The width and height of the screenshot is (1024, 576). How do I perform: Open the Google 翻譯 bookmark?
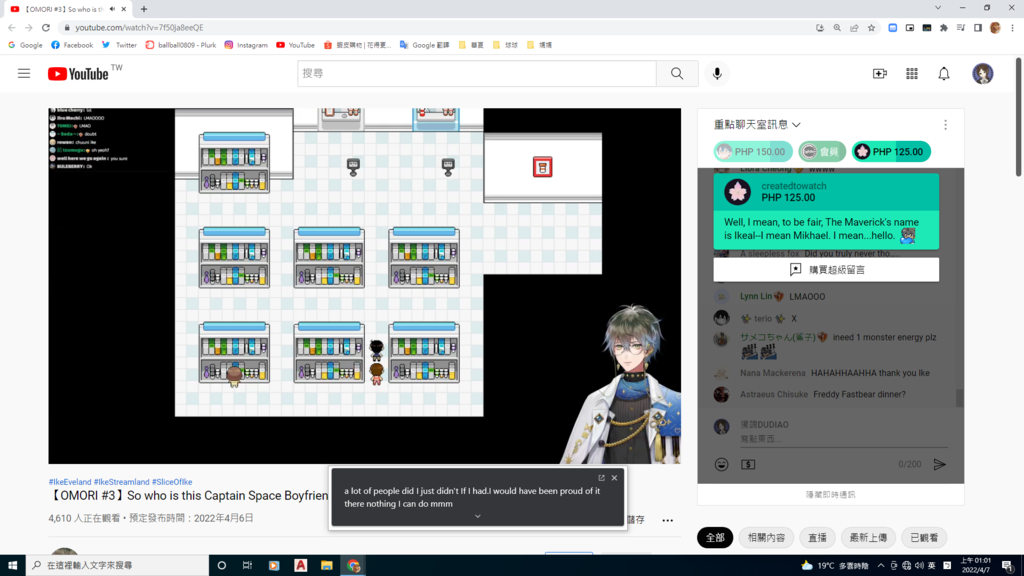pyautogui.click(x=424, y=45)
